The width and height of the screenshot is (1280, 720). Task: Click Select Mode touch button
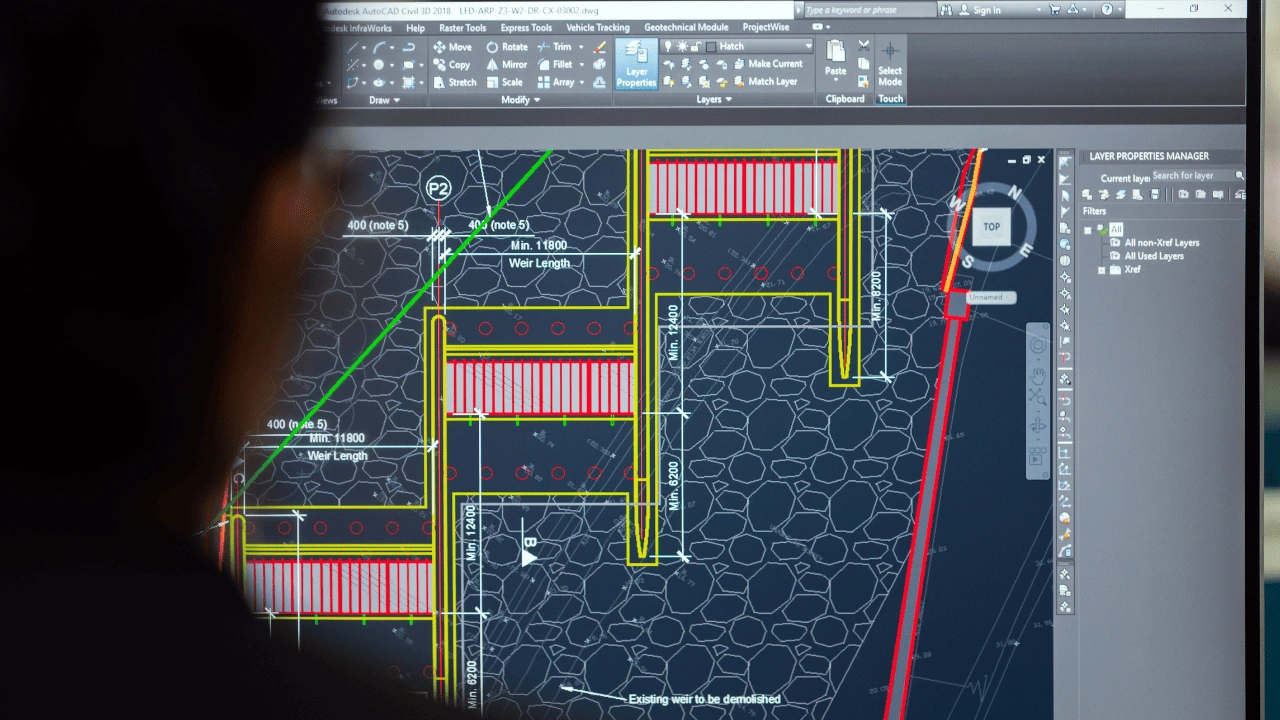(x=890, y=65)
